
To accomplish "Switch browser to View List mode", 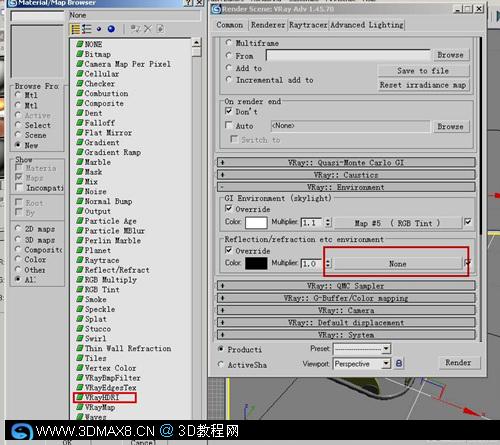I will coord(76,29).
